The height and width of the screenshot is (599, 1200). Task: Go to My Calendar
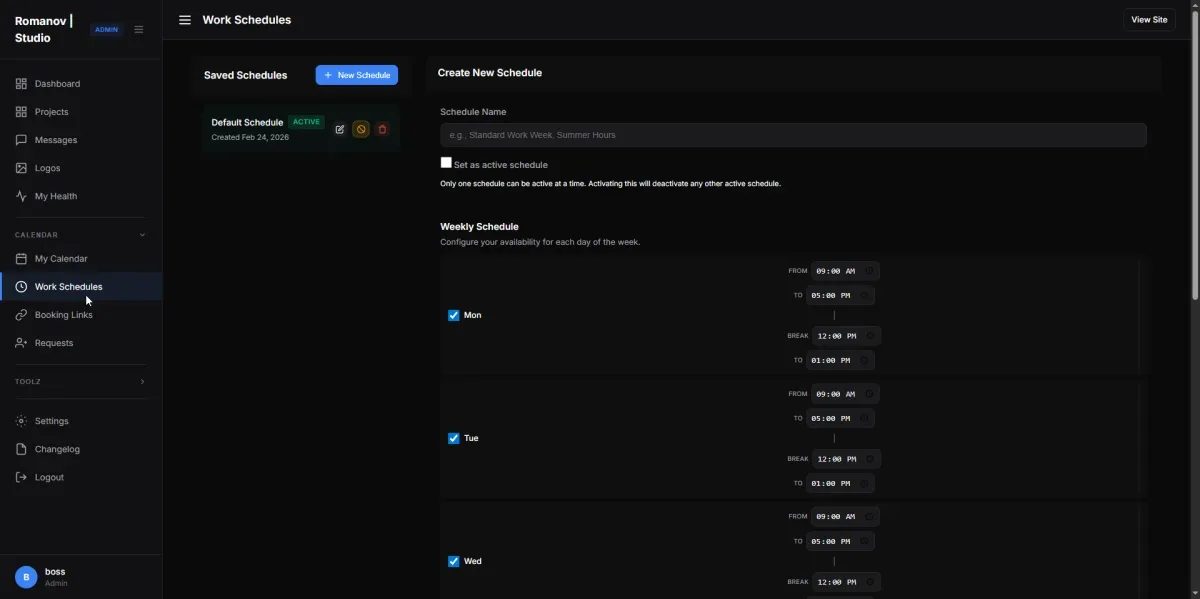pyautogui.click(x=61, y=259)
